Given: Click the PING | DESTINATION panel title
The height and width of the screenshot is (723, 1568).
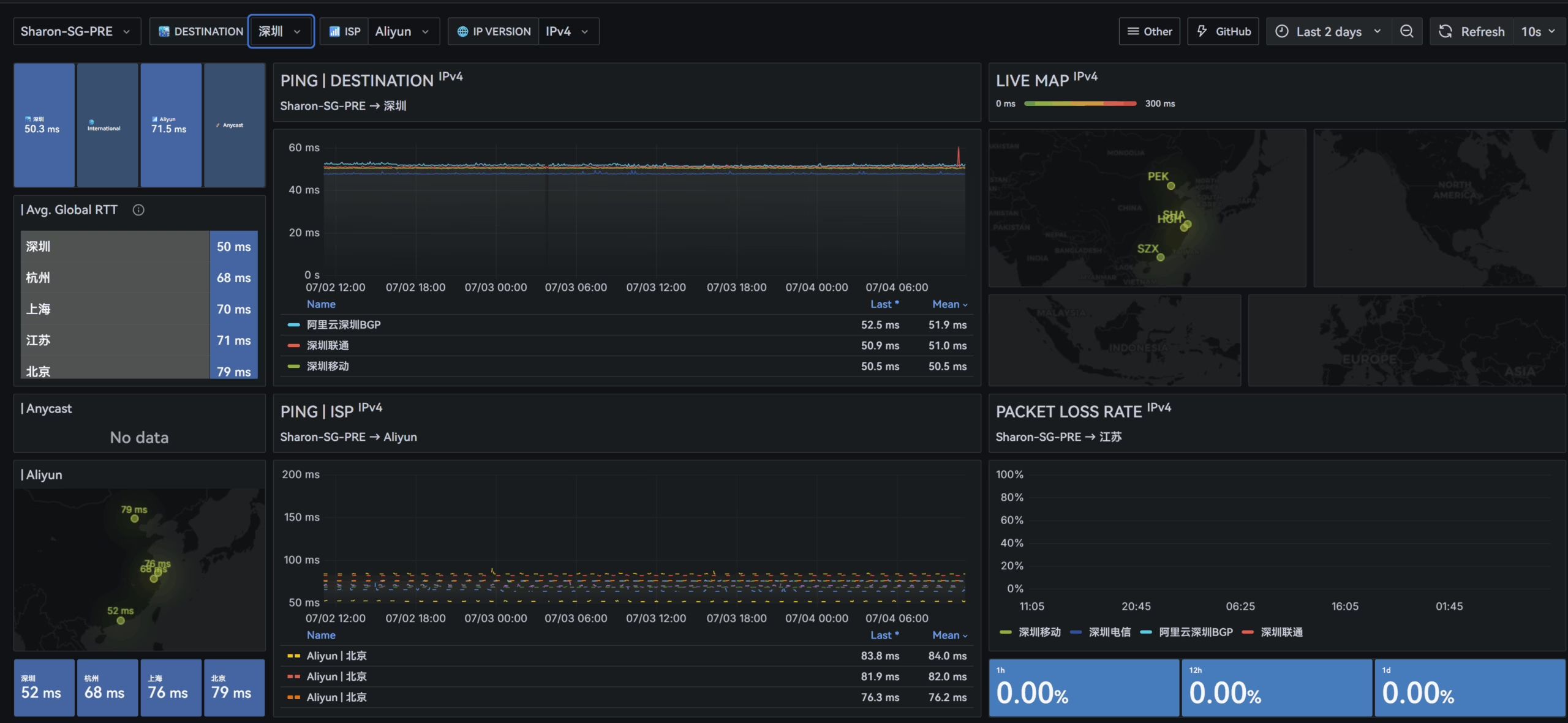Looking at the screenshot, I should coord(371,80).
